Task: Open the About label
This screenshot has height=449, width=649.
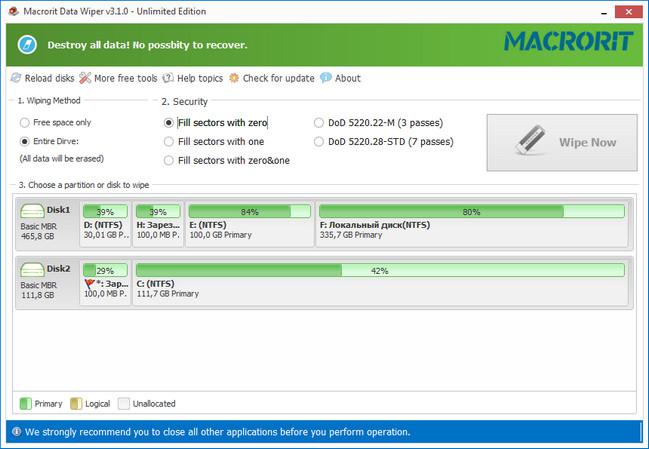Action: coord(348,78)
